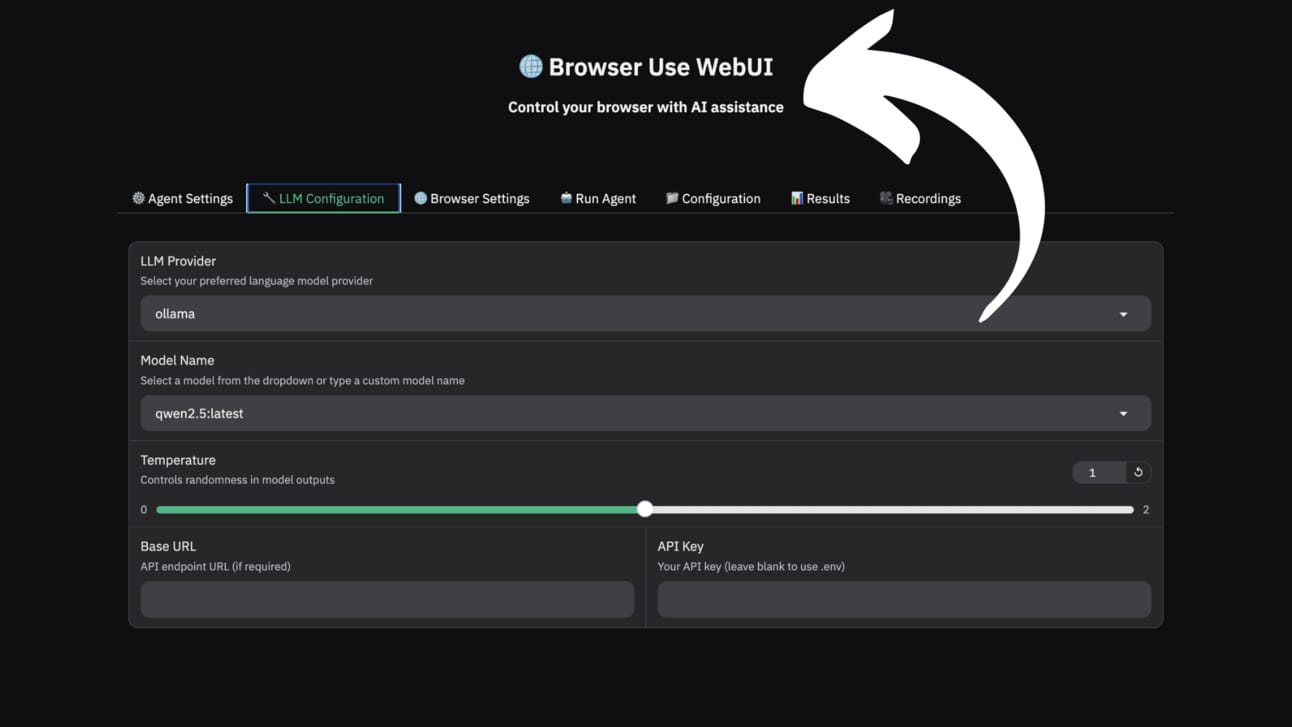Open the Model Name dropdown showing qwen2.5:latest
The image size is (1292, 727).
[645, 413]
